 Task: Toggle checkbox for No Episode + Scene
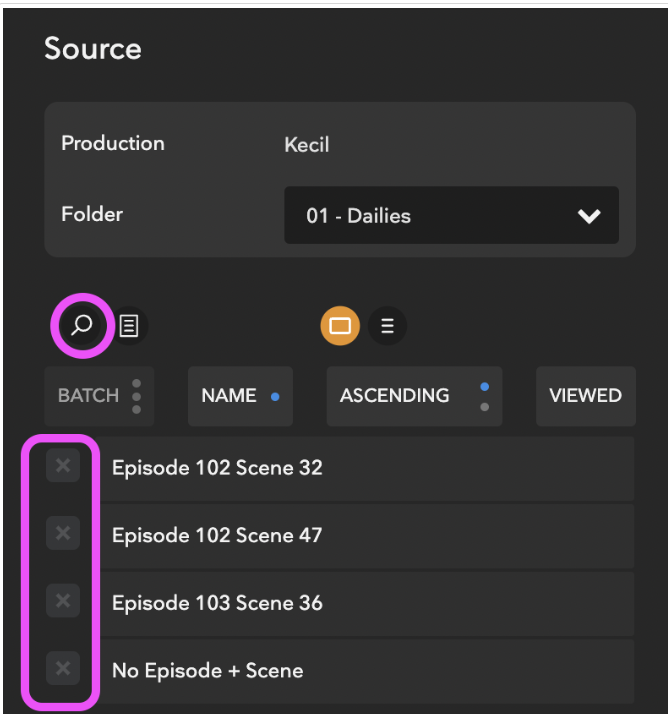(63, 668)
